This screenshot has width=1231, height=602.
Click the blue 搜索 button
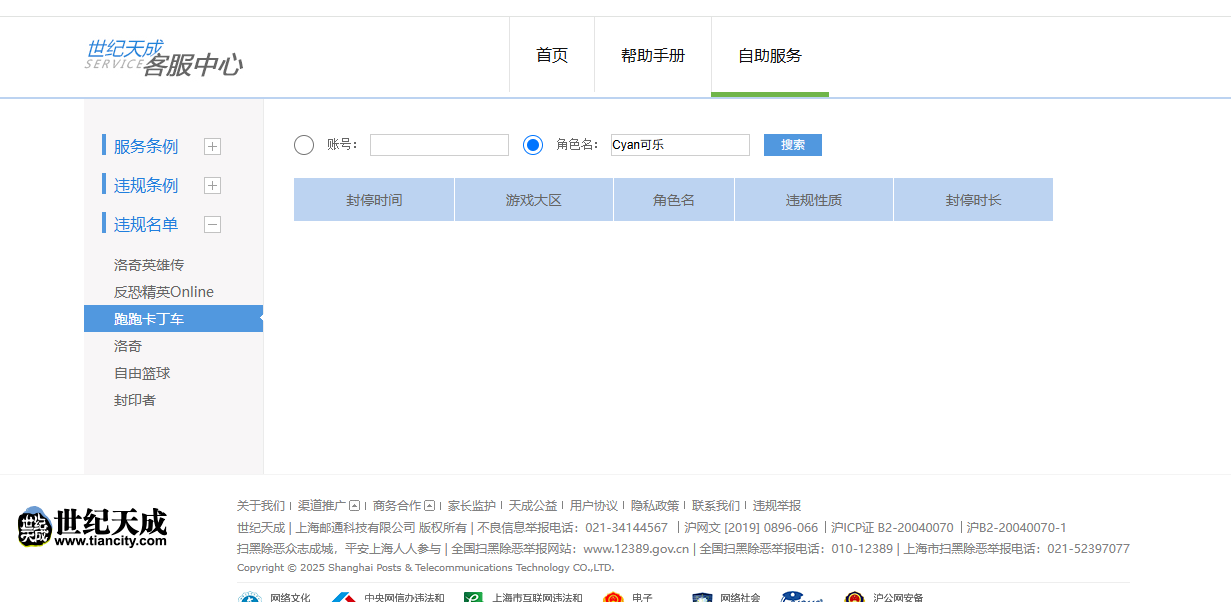click(793, 145)
